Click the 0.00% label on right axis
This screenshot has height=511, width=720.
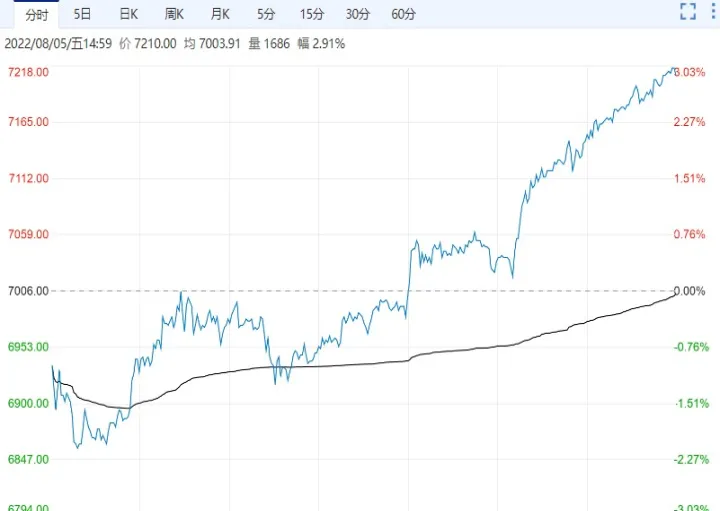pyautogui.click(x=690, y=291)
